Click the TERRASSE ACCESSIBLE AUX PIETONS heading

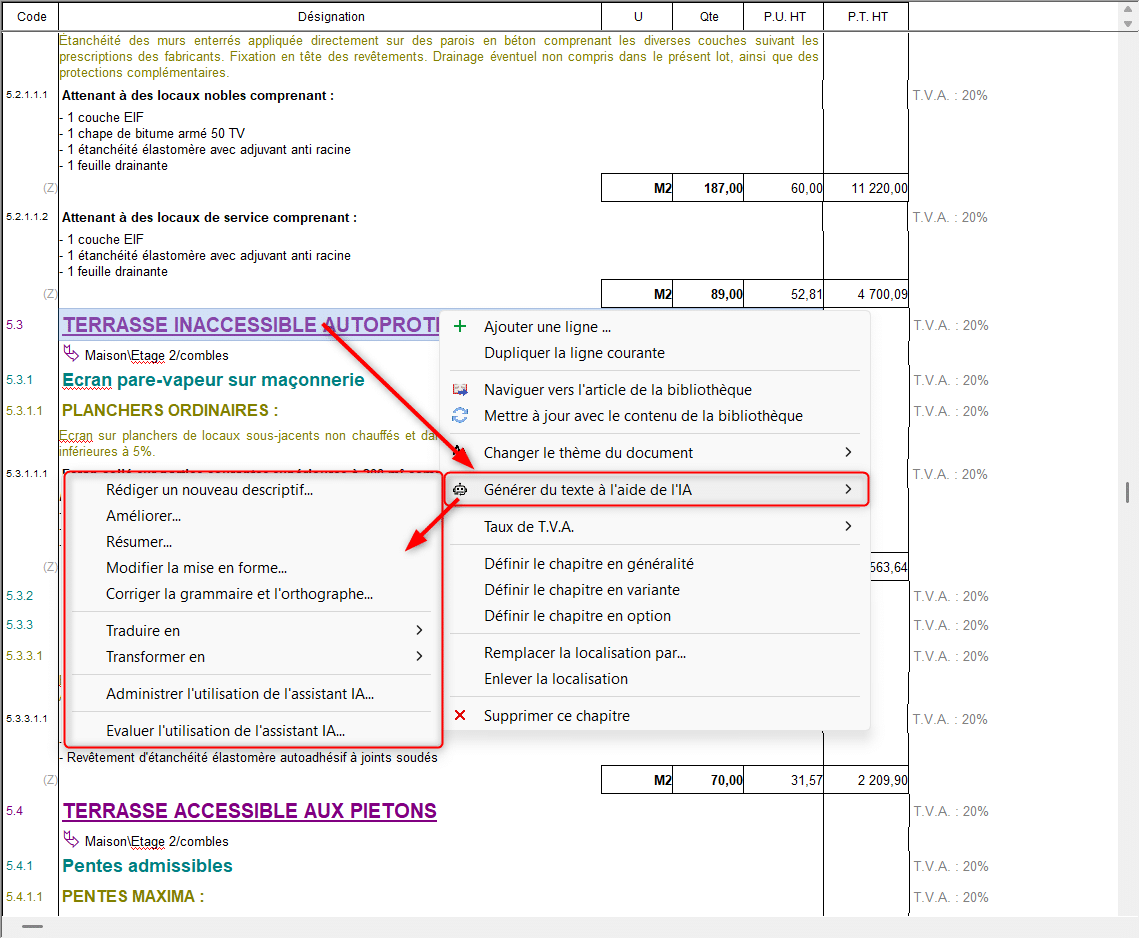(x=250, y=811)
